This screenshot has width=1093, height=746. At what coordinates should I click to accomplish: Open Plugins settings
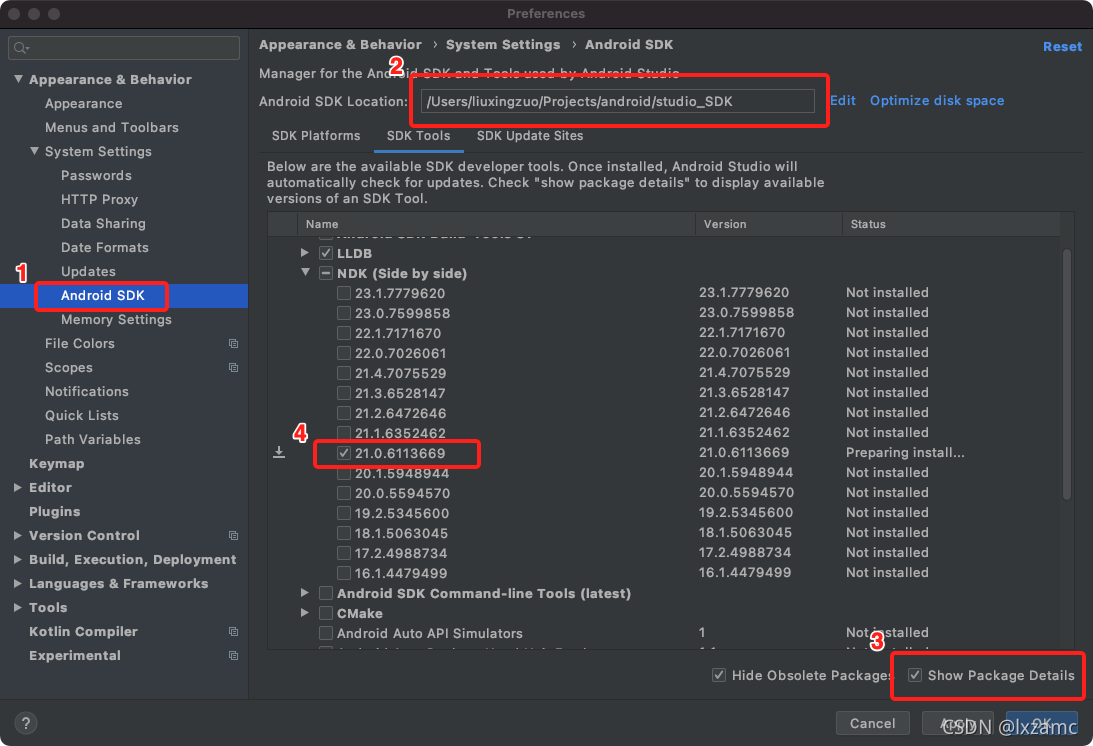[54, 512]
